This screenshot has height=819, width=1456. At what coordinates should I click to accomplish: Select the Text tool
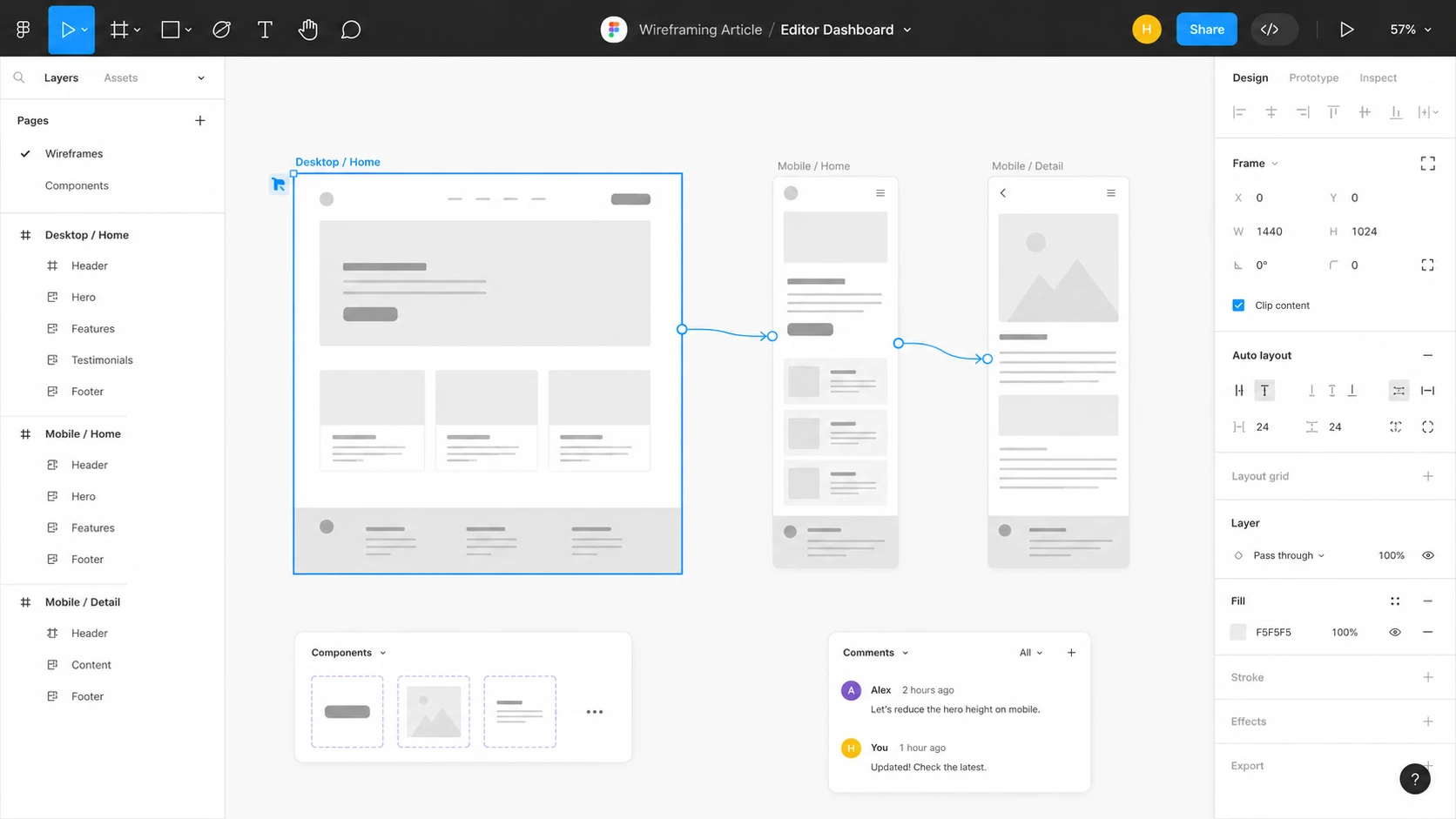click(x=265, y=30)
